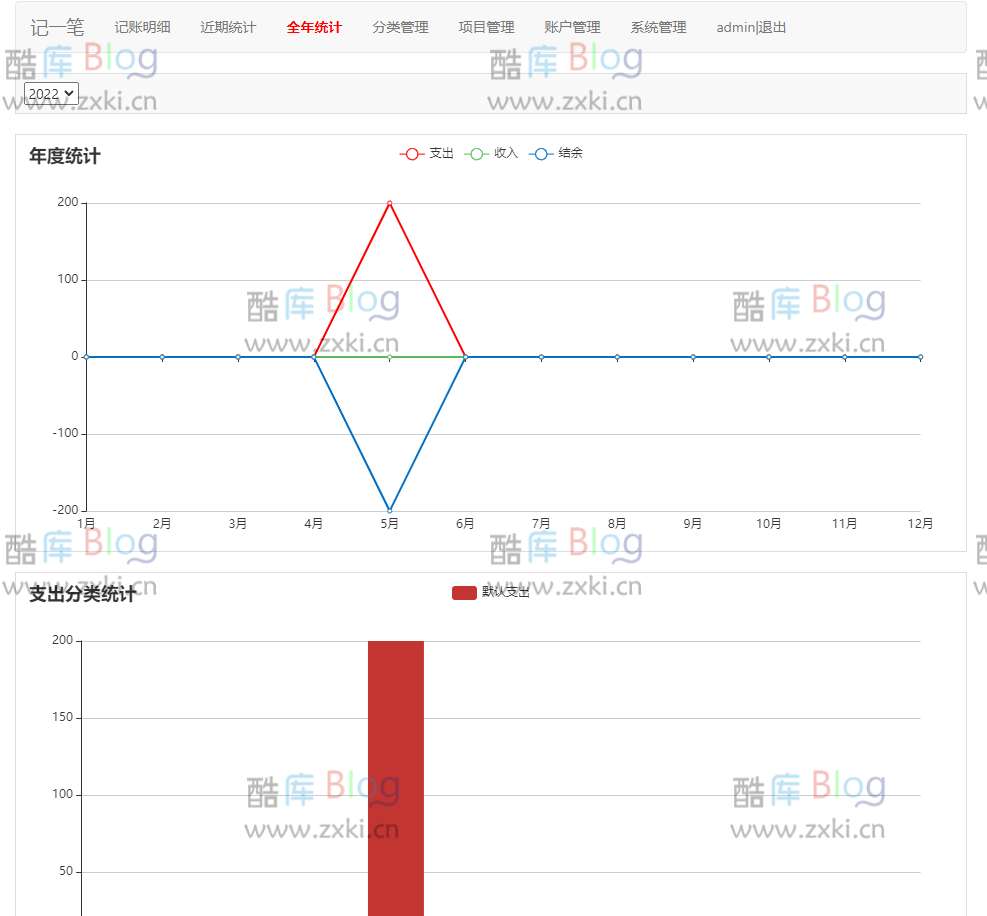Click the 3月 axis label

(238, 524)
